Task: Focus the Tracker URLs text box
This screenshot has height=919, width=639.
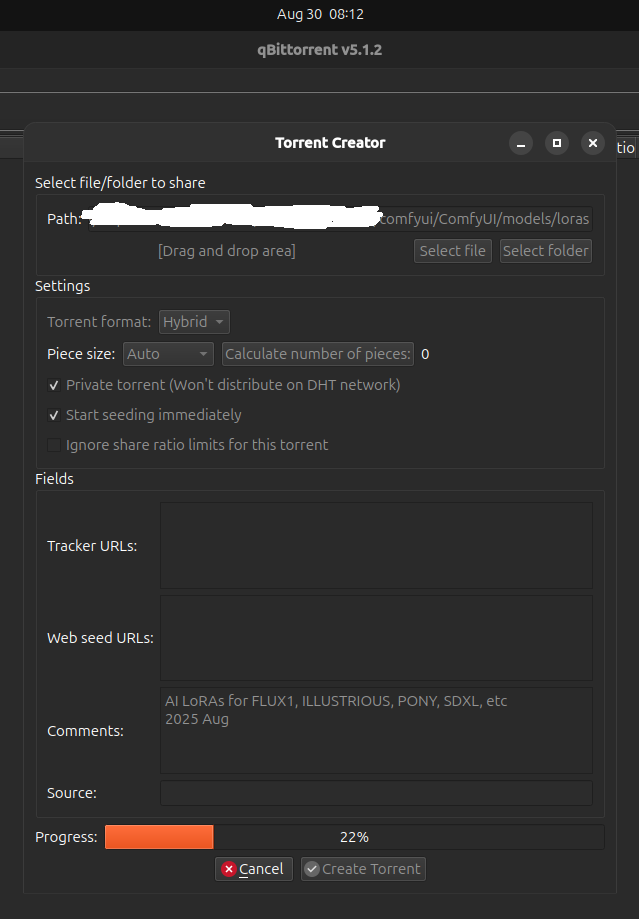Action: [x=376, y=545]
